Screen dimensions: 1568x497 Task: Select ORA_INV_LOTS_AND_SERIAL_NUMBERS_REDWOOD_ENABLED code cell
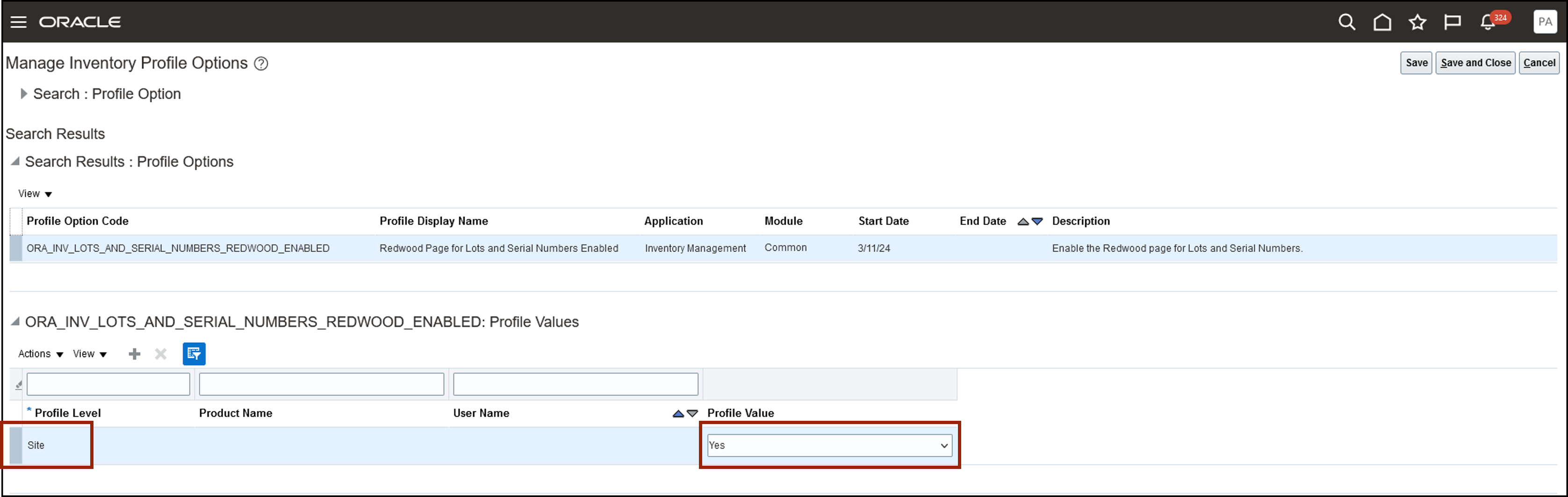coord(178,249)
